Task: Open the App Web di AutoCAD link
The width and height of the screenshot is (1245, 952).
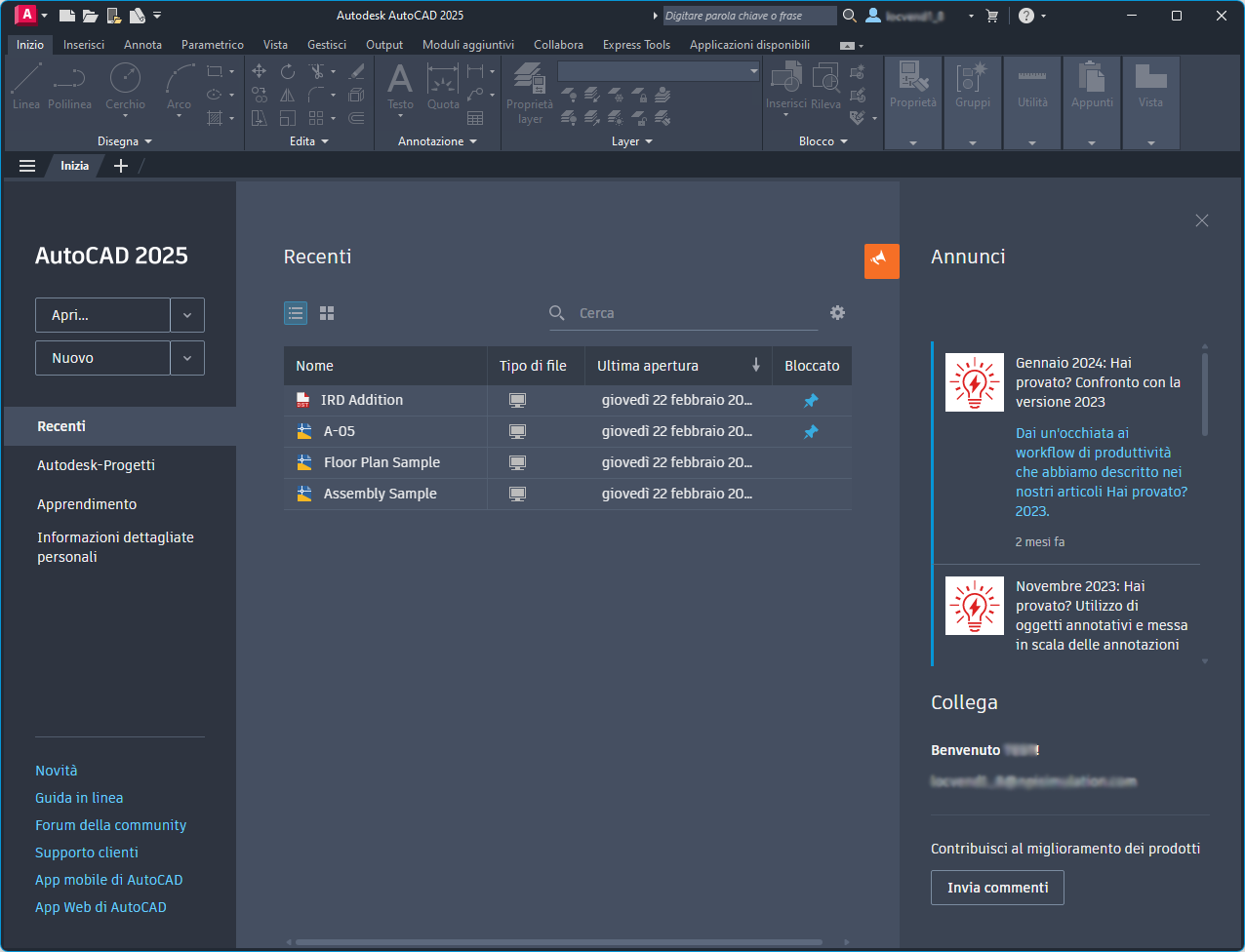Action: tap(100, 907)
